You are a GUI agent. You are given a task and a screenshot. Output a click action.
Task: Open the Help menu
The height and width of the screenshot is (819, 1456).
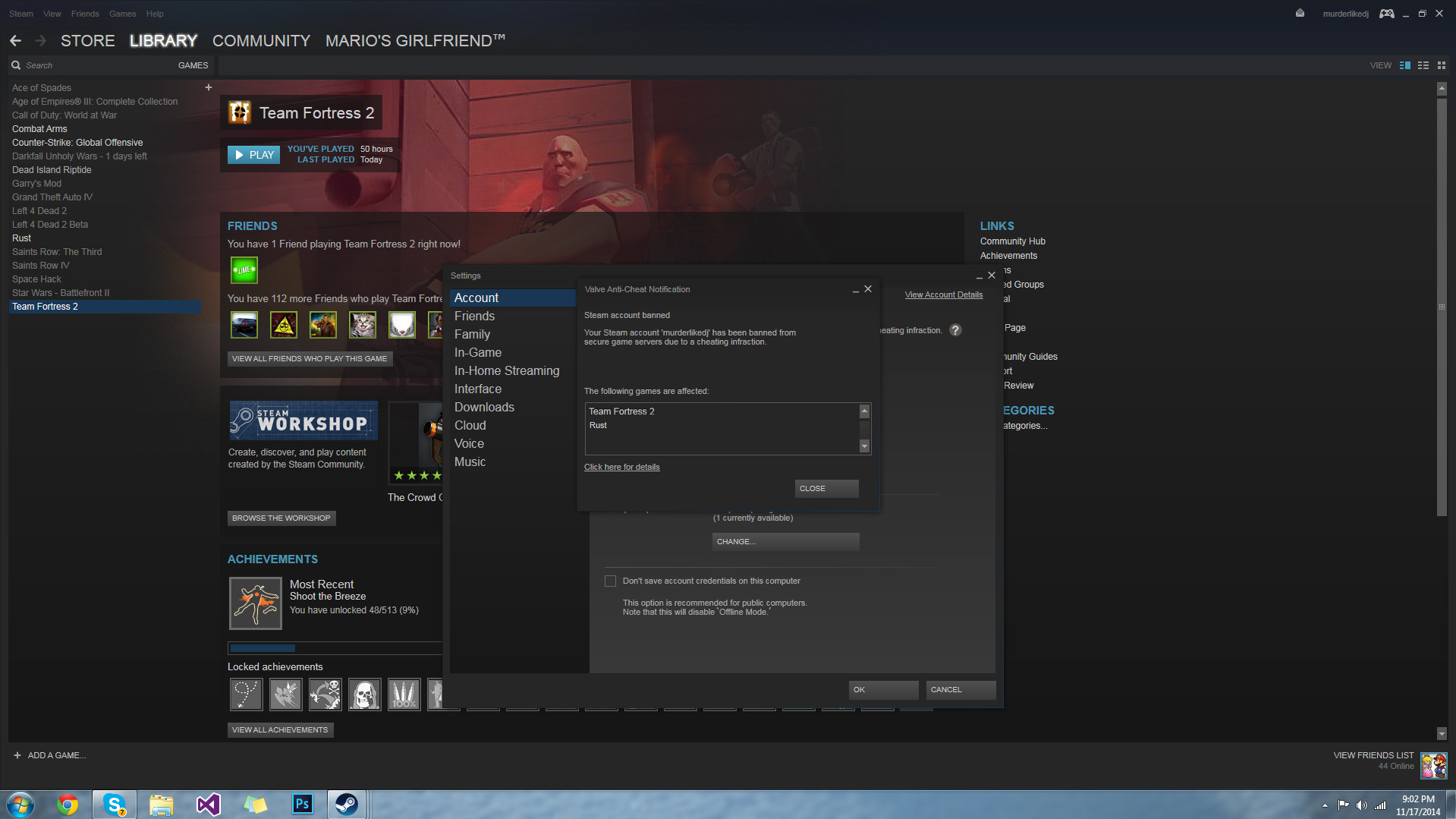tap(155, 14)
